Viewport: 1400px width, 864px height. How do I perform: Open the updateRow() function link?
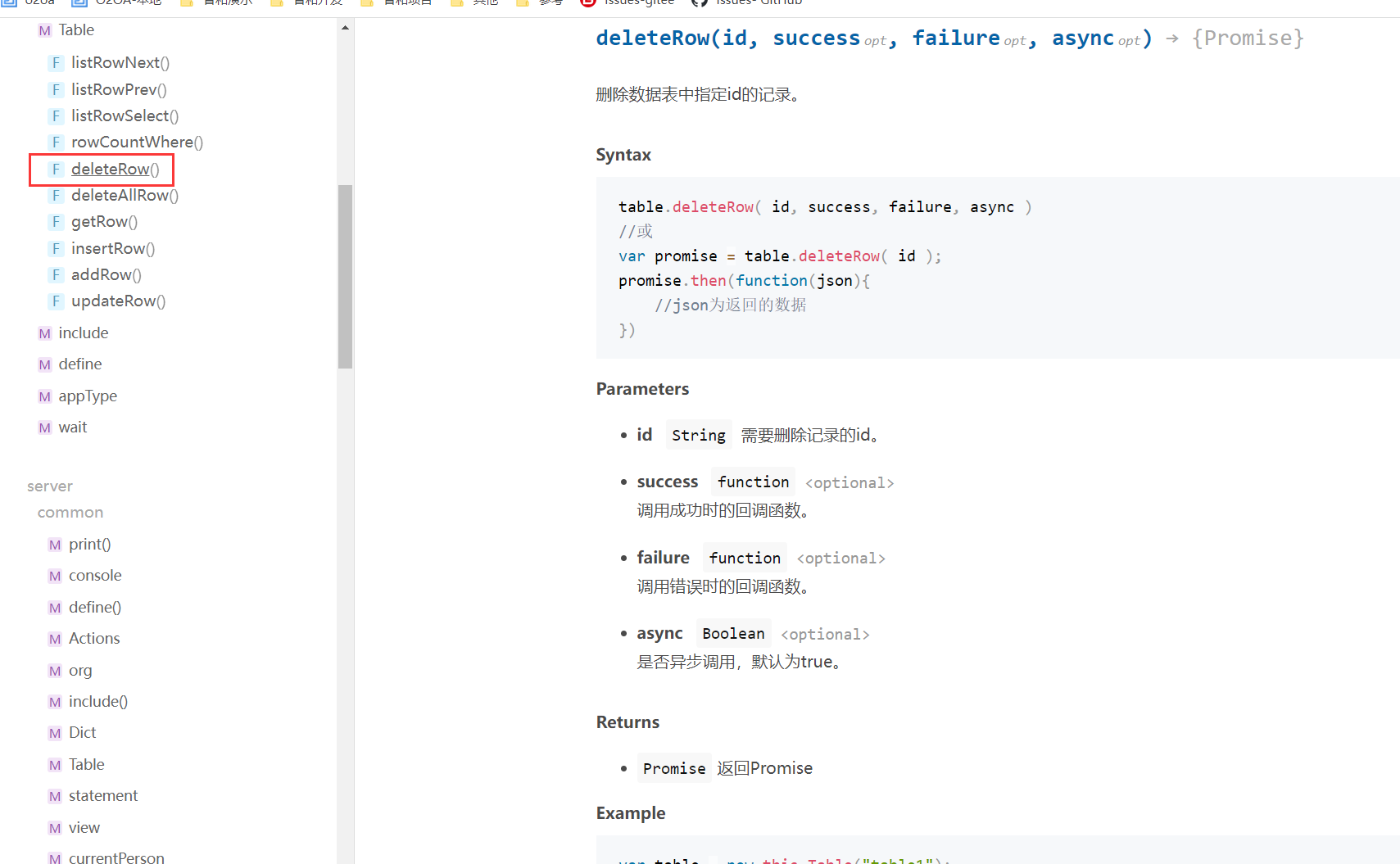point(118,301)
